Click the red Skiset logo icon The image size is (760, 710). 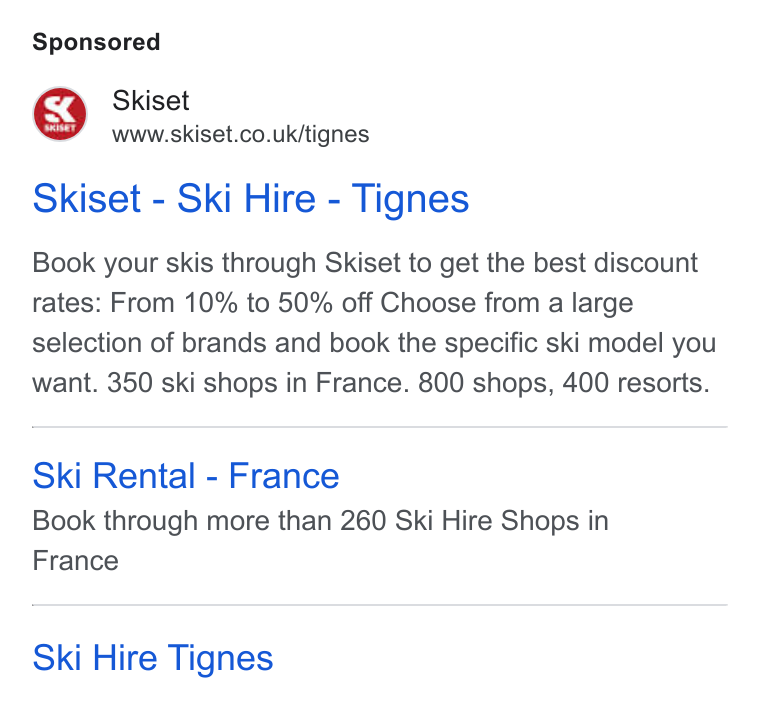pos(60,114)
